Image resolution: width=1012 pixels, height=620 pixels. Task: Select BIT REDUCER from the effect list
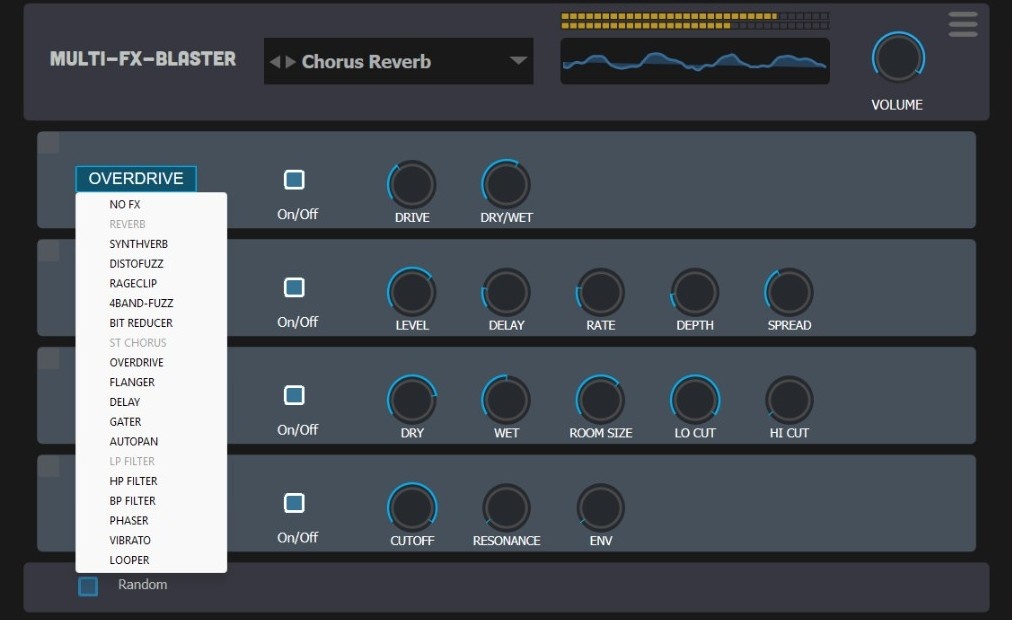pyautogui.click(x=141, y=322)
